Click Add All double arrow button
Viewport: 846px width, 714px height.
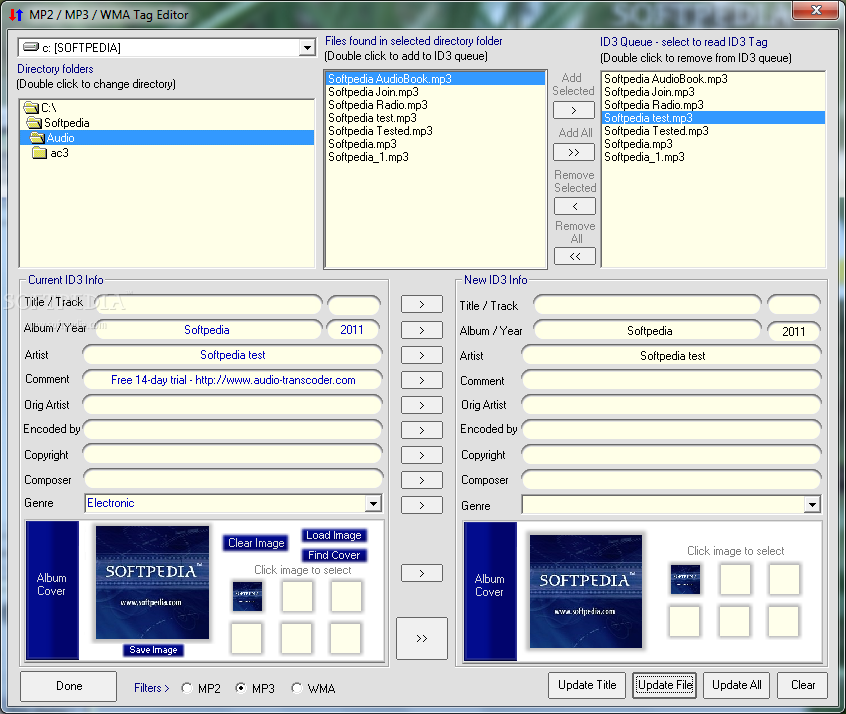(x=574, y=152)
